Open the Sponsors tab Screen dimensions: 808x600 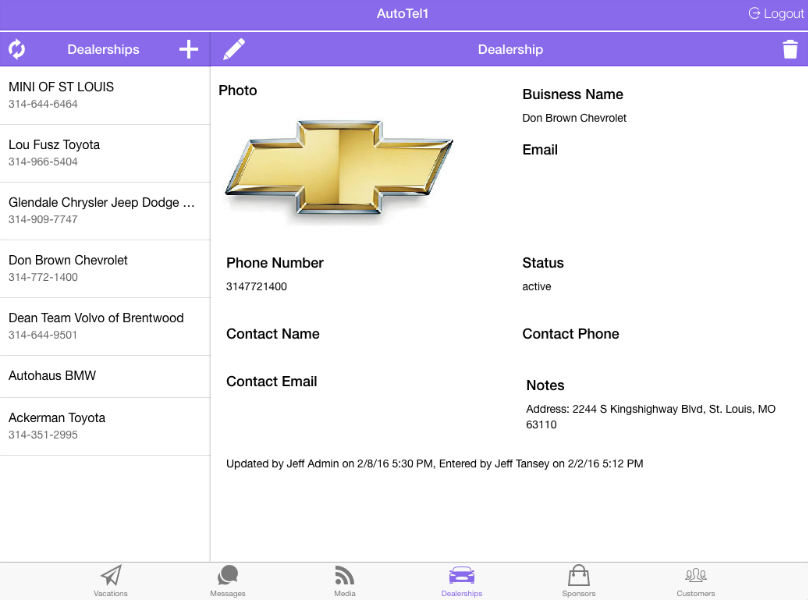click(579, 581)
